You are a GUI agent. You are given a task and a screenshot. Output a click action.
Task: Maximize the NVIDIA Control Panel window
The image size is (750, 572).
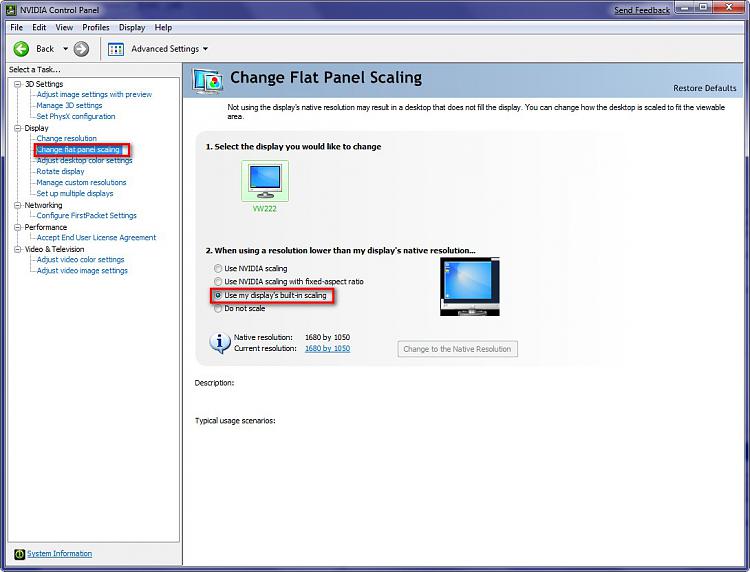(x=704, y=8)
